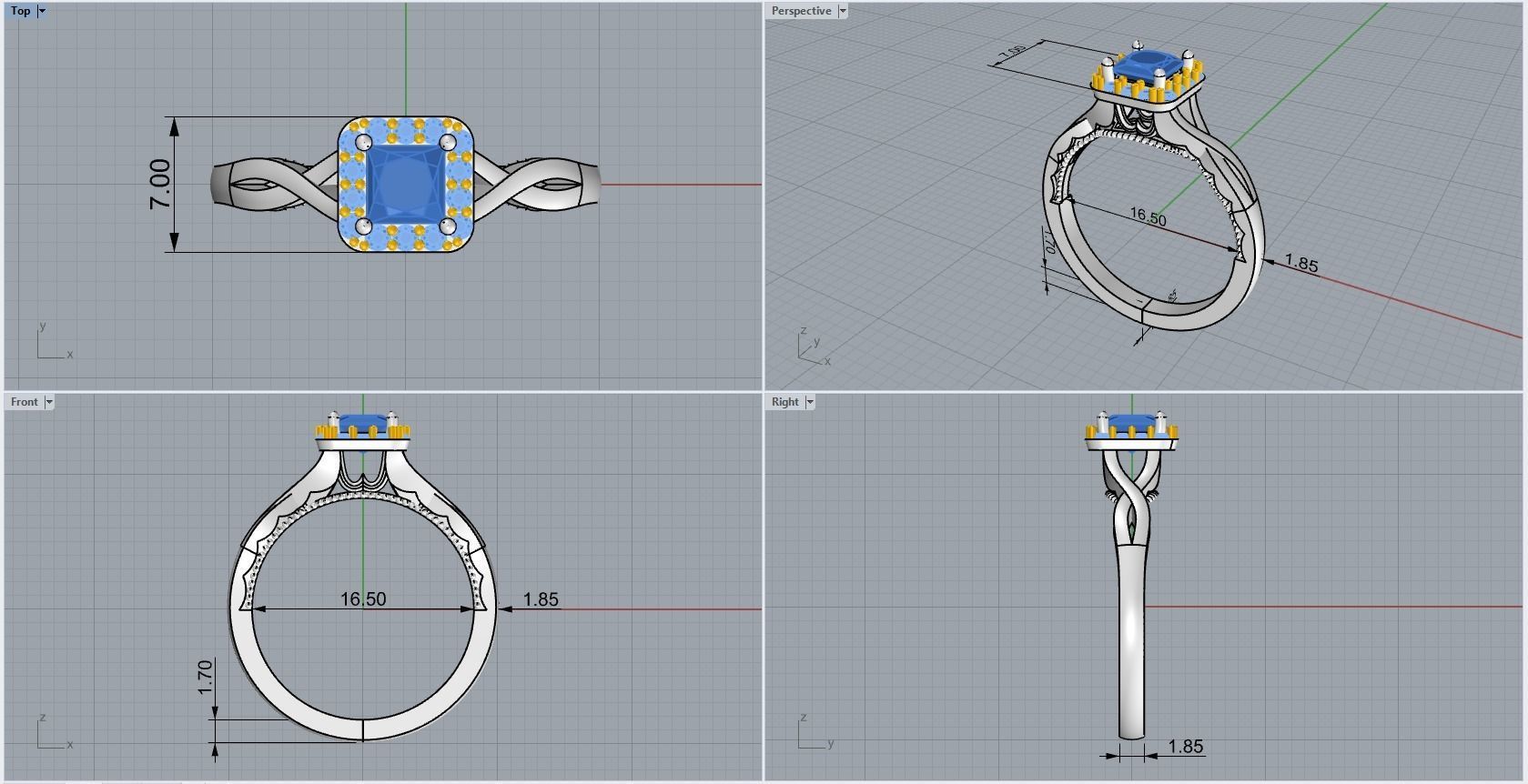Open the Perspective viewport dropdown arrow
The image size is (1528, 784).
coord(843,11)
